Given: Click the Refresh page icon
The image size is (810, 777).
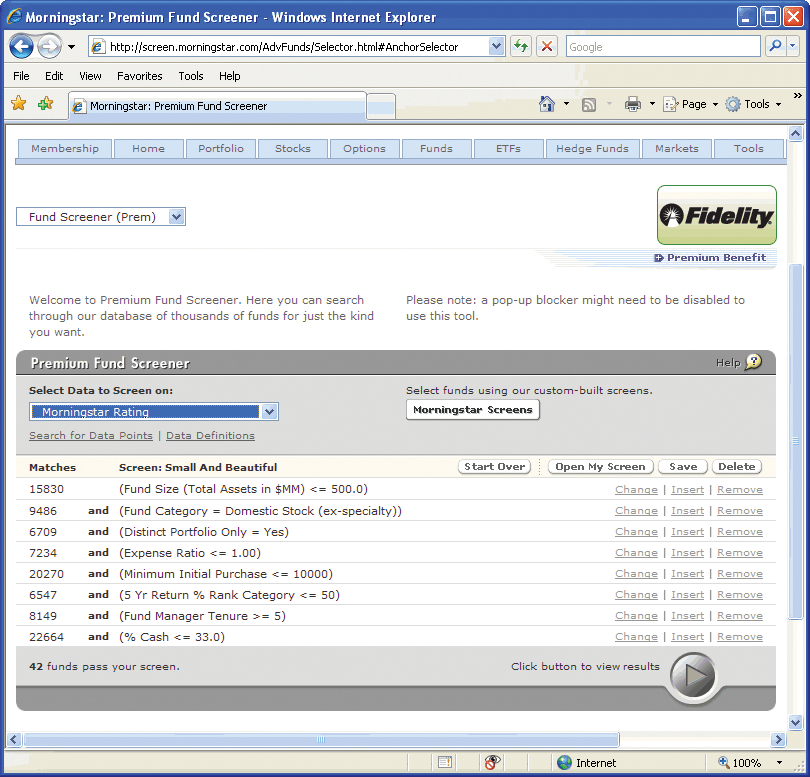Looking at the screenshot, I should tap(521, 46).
